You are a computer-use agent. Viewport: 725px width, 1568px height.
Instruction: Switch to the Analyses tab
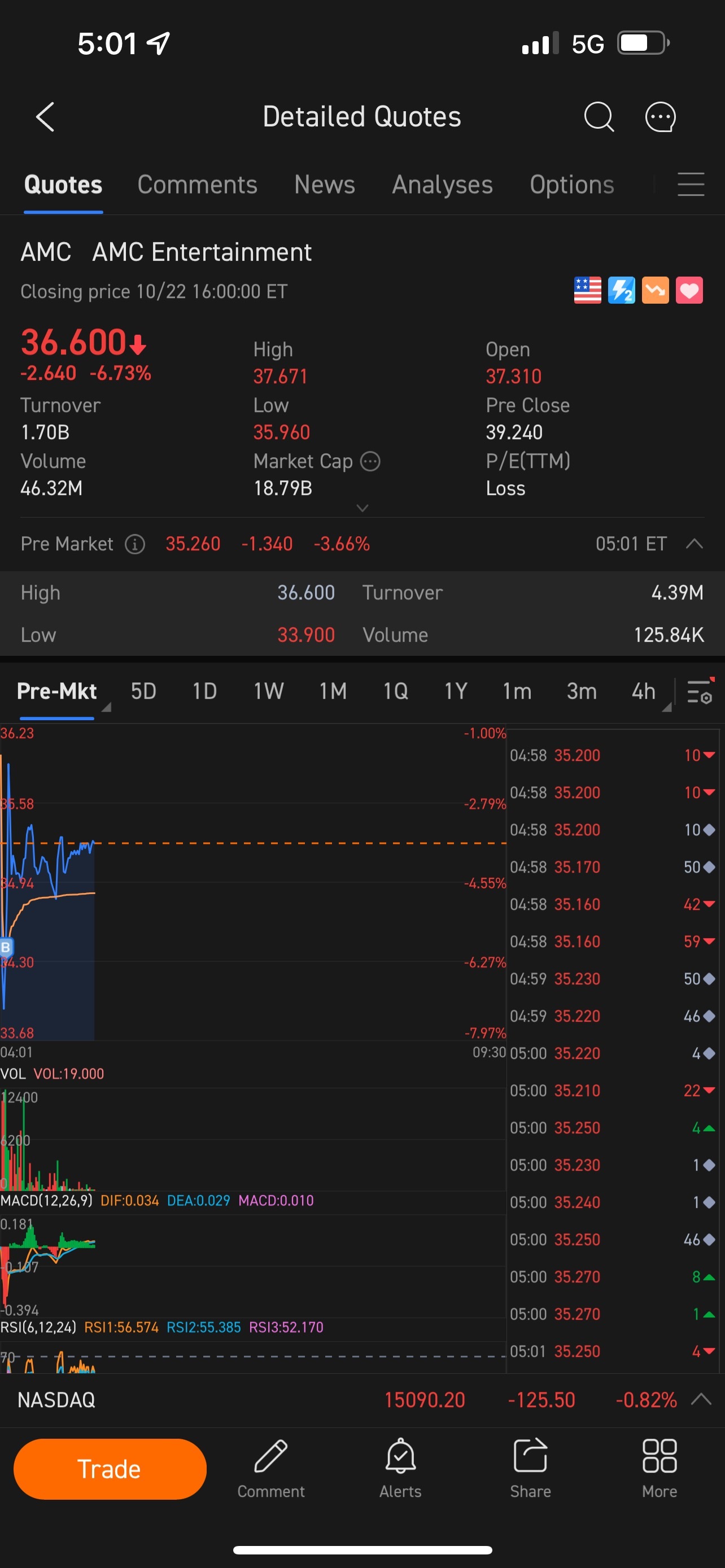(443, 185)
